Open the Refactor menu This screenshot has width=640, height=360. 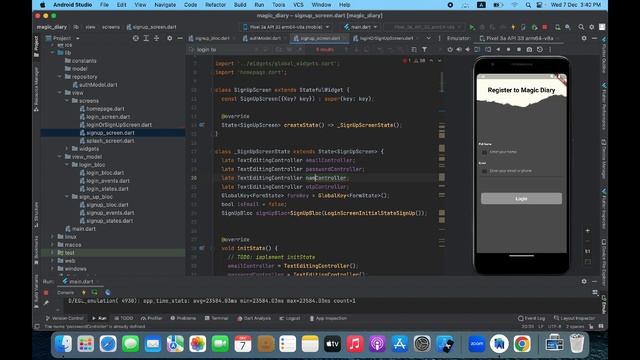(215, 5)
